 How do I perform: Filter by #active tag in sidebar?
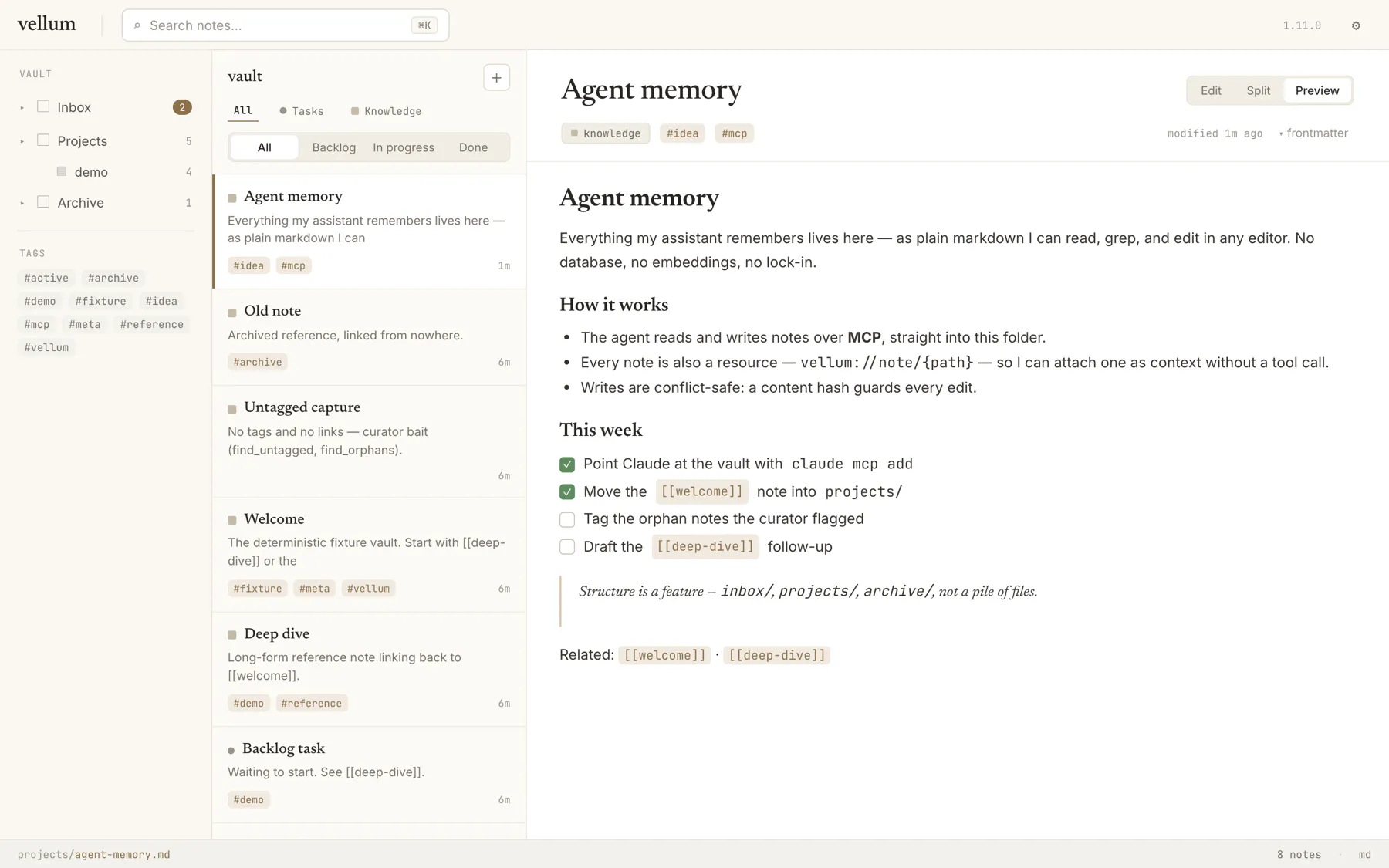(46, 278)
